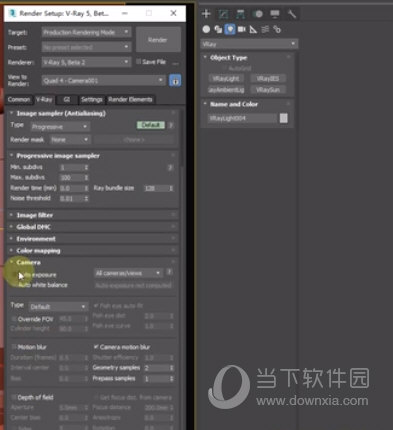Open image sampler Type dropdown Progressive
Viewport: 393px width, 430px height.
click(x=60, y=127)
